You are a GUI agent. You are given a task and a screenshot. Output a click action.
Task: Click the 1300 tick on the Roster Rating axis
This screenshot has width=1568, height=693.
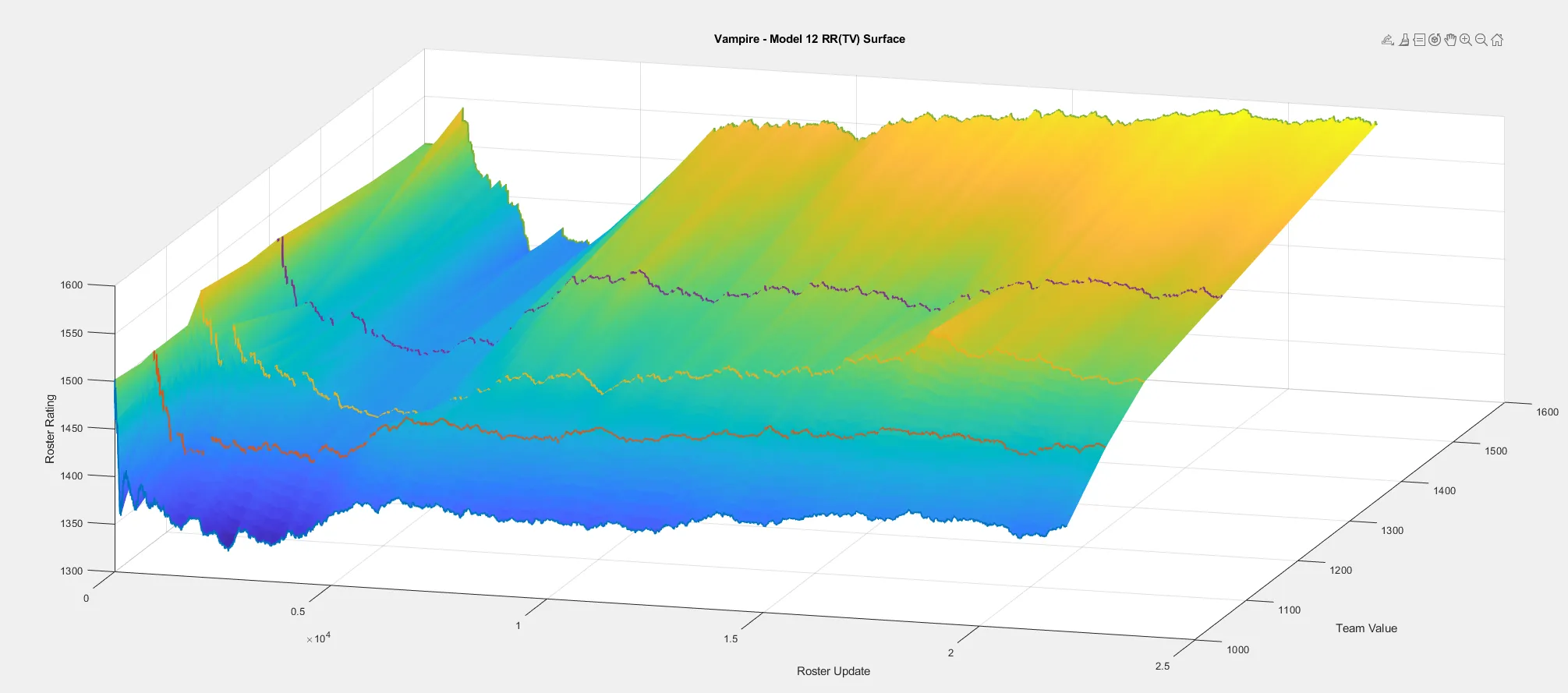pos(72,571)
